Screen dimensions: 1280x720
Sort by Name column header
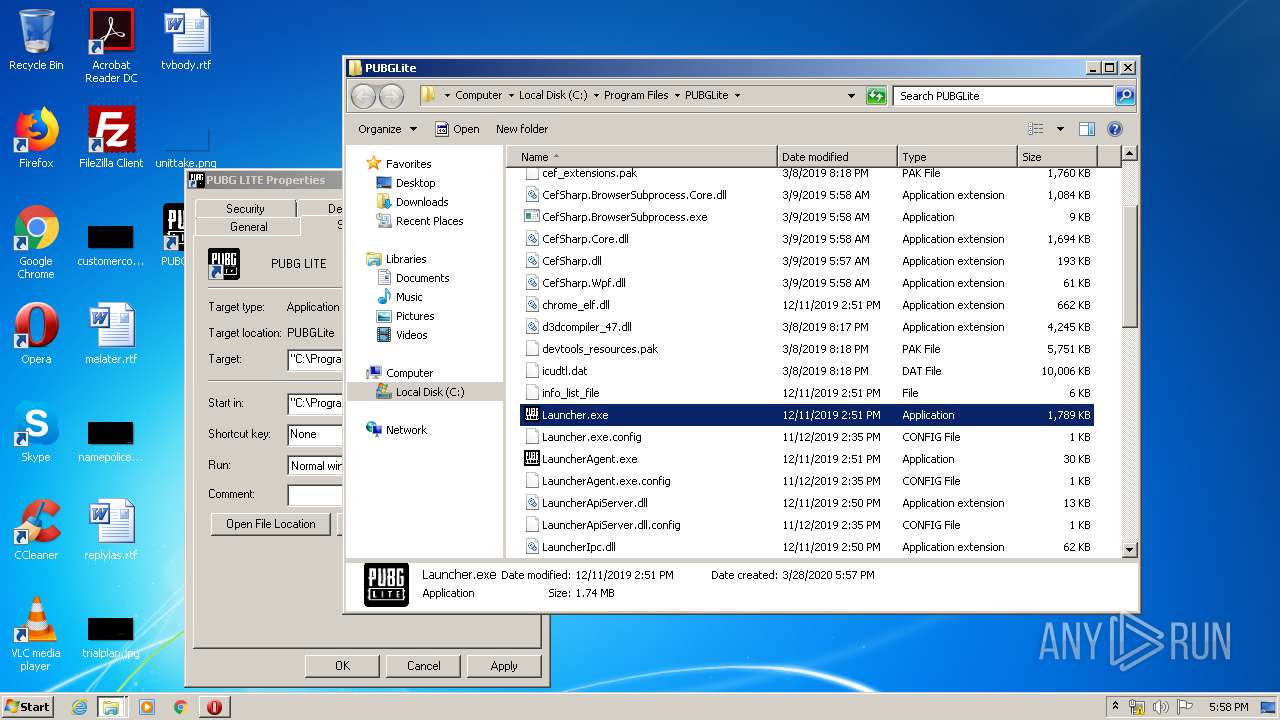click(x=642, y=157)
